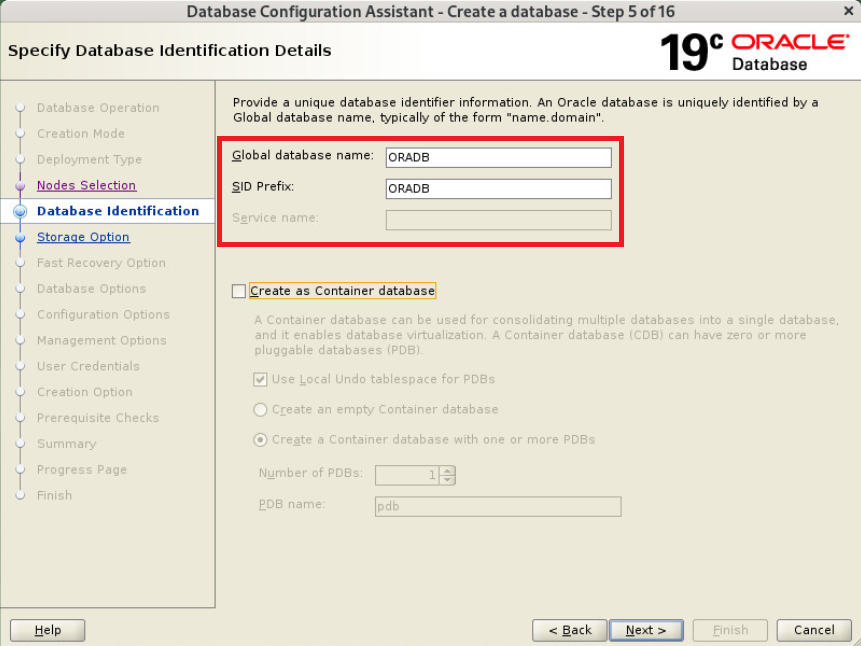The width and height of the screenshot is (861, 646).
Task: Increase the Number of PDBs spinner
Action: (x=448, y=470)
